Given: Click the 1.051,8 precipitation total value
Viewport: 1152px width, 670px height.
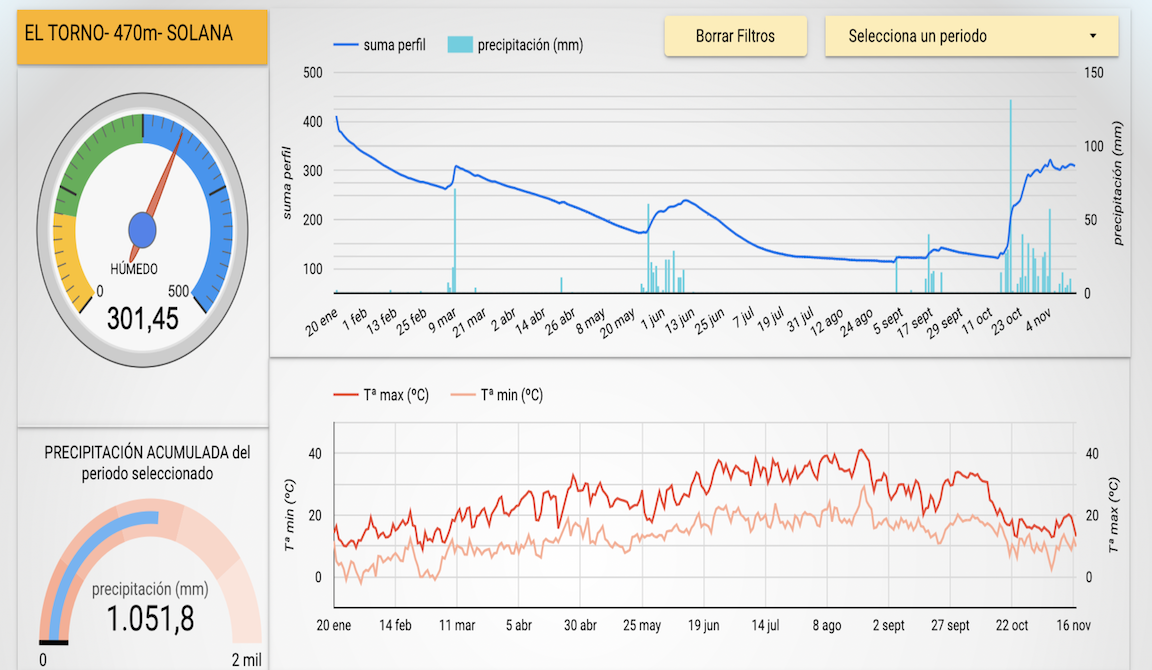Looking at the screenshot, I should [150, 620].
